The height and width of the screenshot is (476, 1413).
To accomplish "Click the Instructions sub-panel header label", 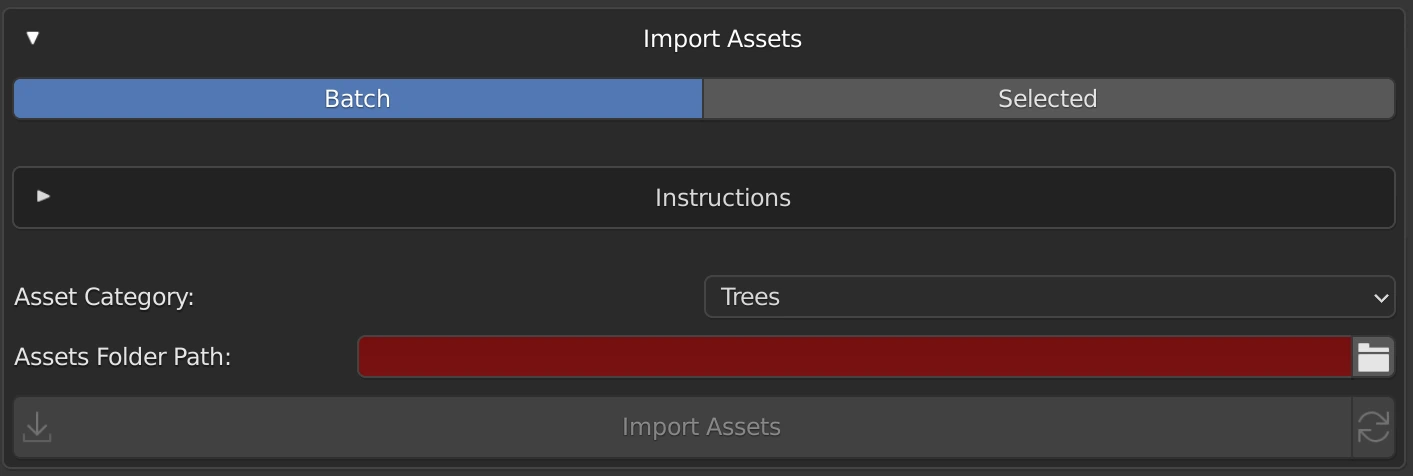I will click(722, 198).
